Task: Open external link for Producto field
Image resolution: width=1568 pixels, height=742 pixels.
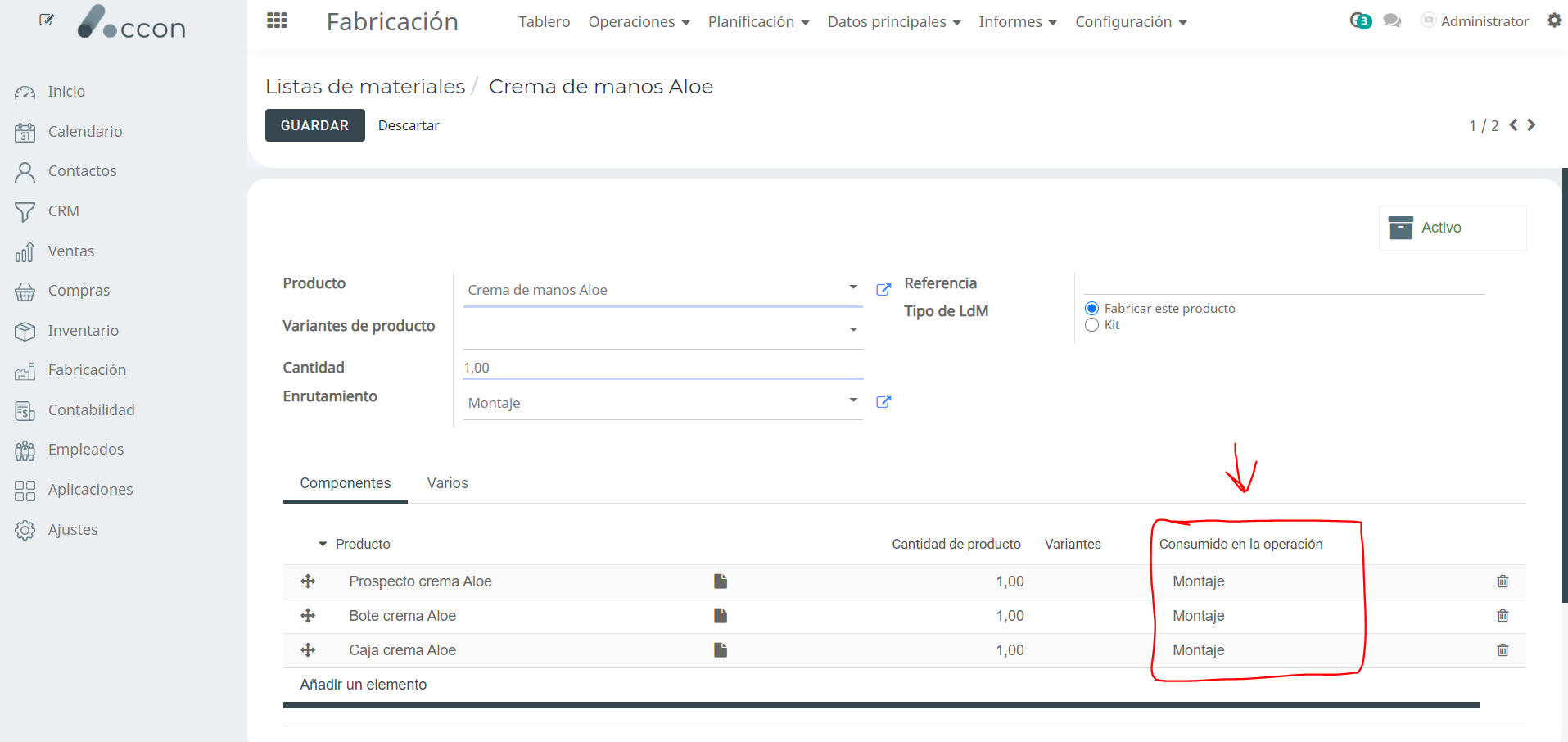Action: tap(883, 289)
